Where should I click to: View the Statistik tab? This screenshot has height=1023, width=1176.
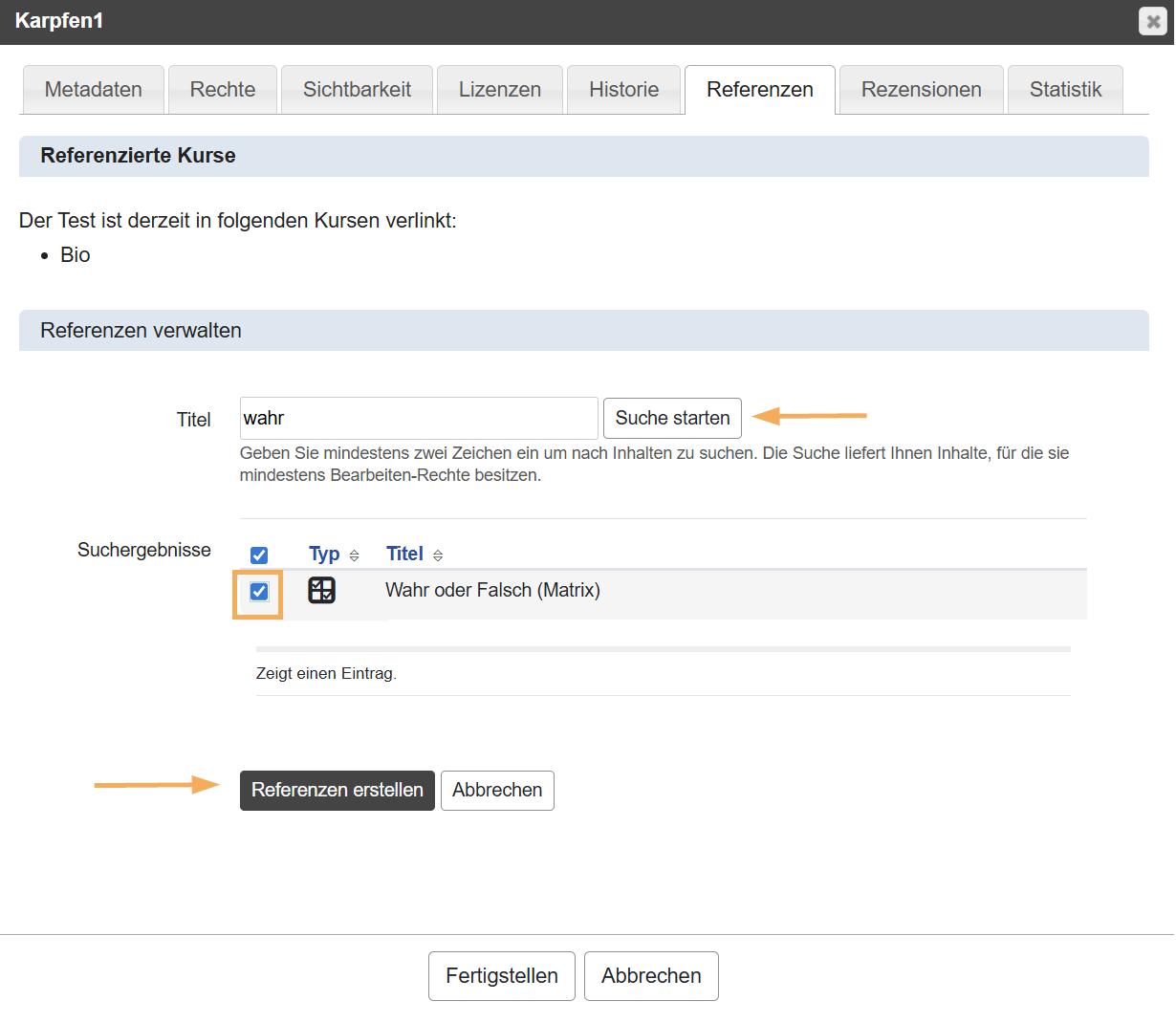(1065, 90)
